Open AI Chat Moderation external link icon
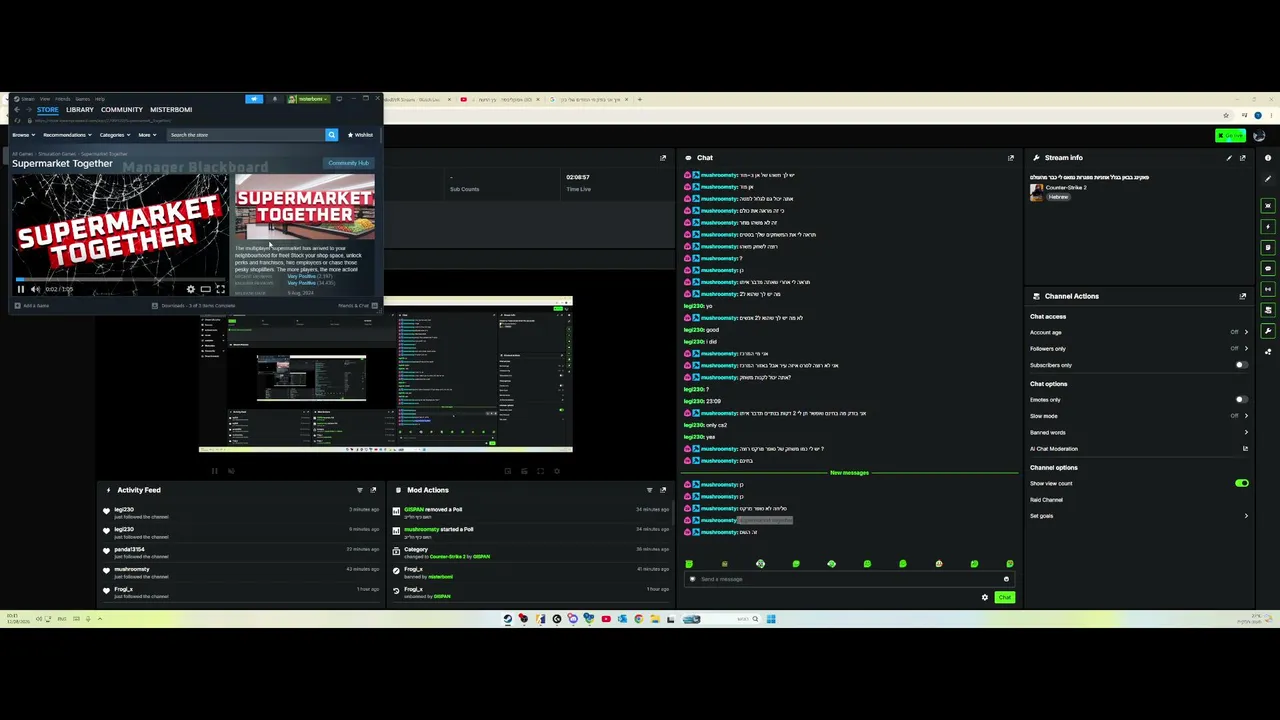 click(1245, 449)
